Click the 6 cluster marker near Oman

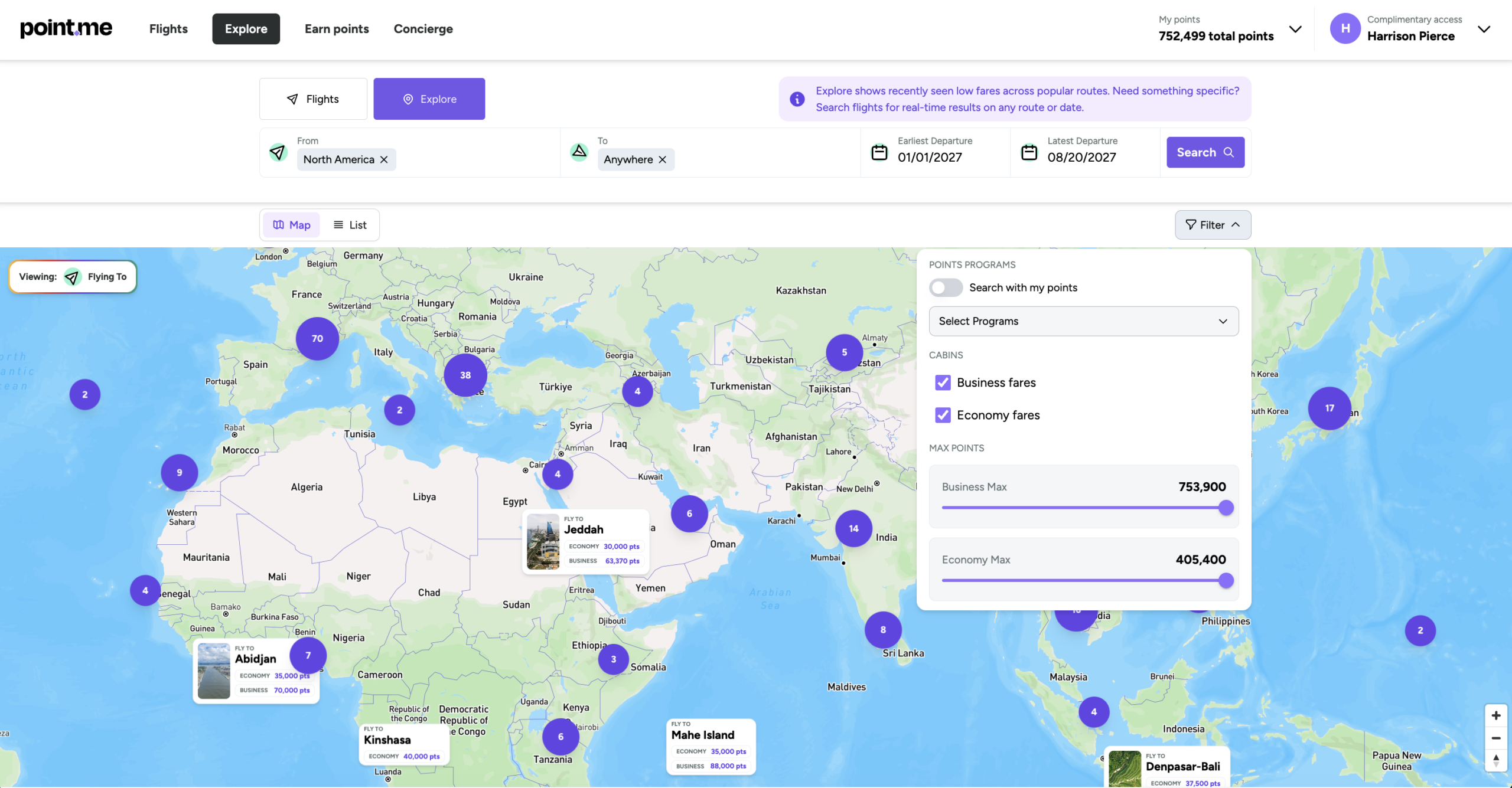689,514
